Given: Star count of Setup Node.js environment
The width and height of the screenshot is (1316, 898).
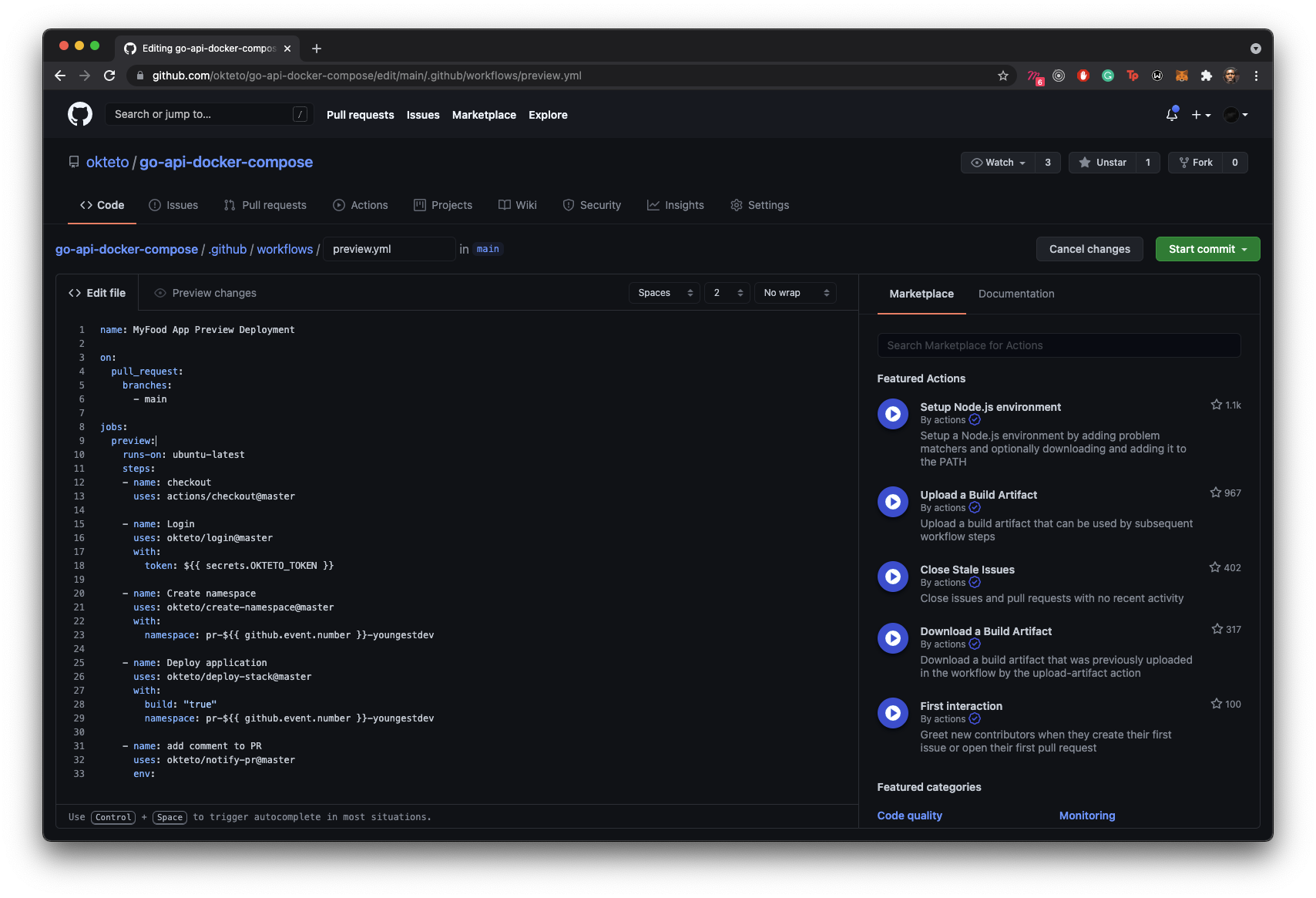Looking at the screenshot, I should tap(1226, 405).
